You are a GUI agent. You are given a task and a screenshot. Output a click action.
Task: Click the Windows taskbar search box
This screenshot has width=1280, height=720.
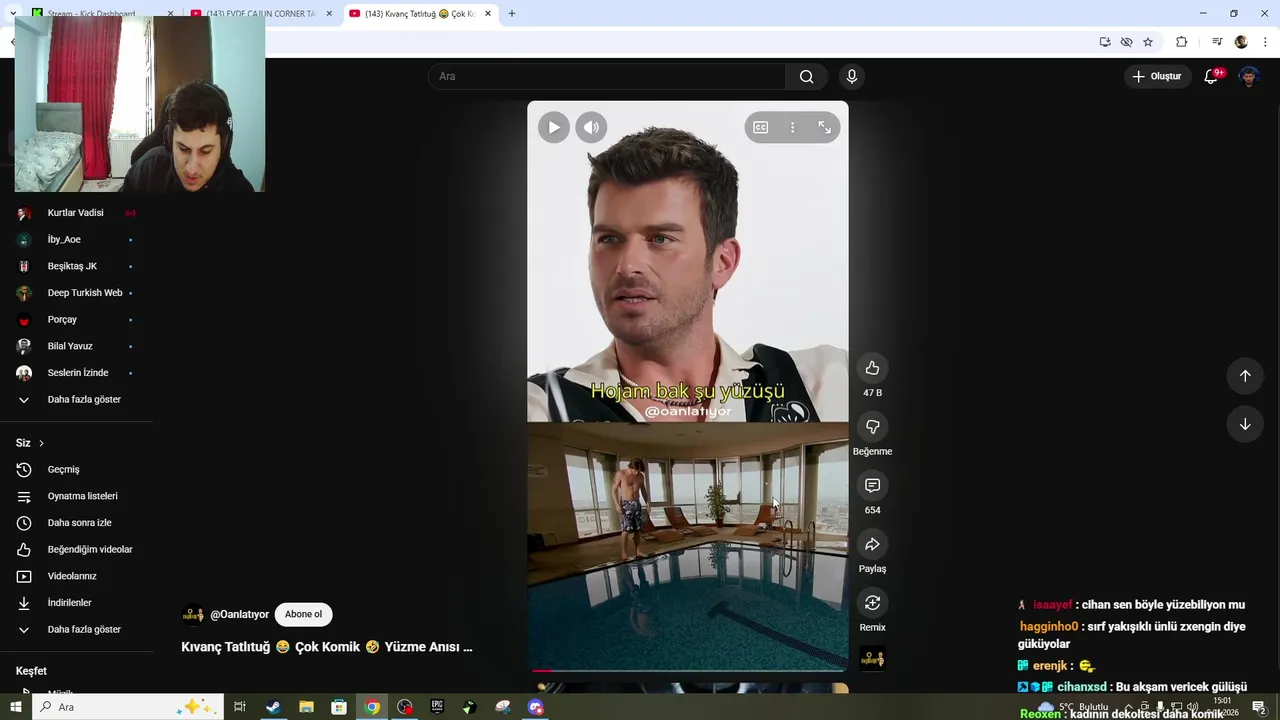coord(128,707)
